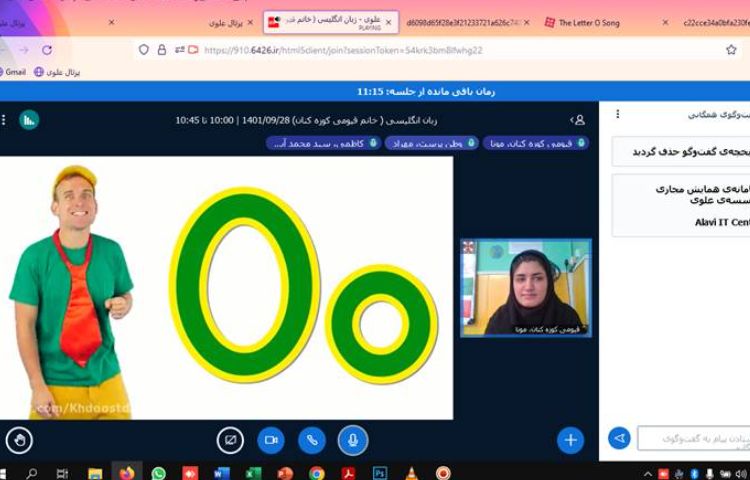
Task: Open the Gmail bookmark
Action: [13, 72]
